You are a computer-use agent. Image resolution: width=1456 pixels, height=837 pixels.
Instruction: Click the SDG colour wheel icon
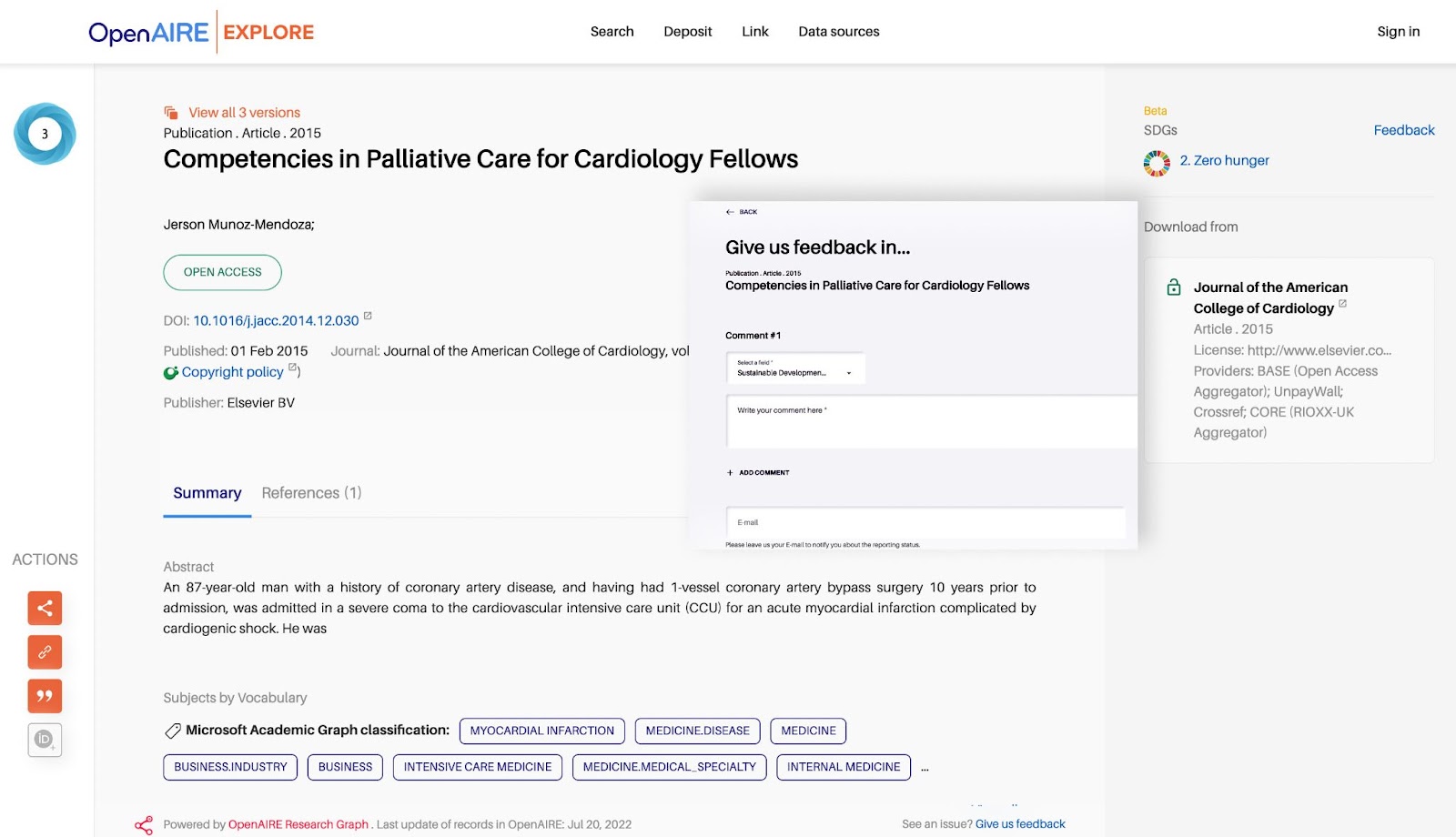pyautogui.click(x=1157, y=163)
